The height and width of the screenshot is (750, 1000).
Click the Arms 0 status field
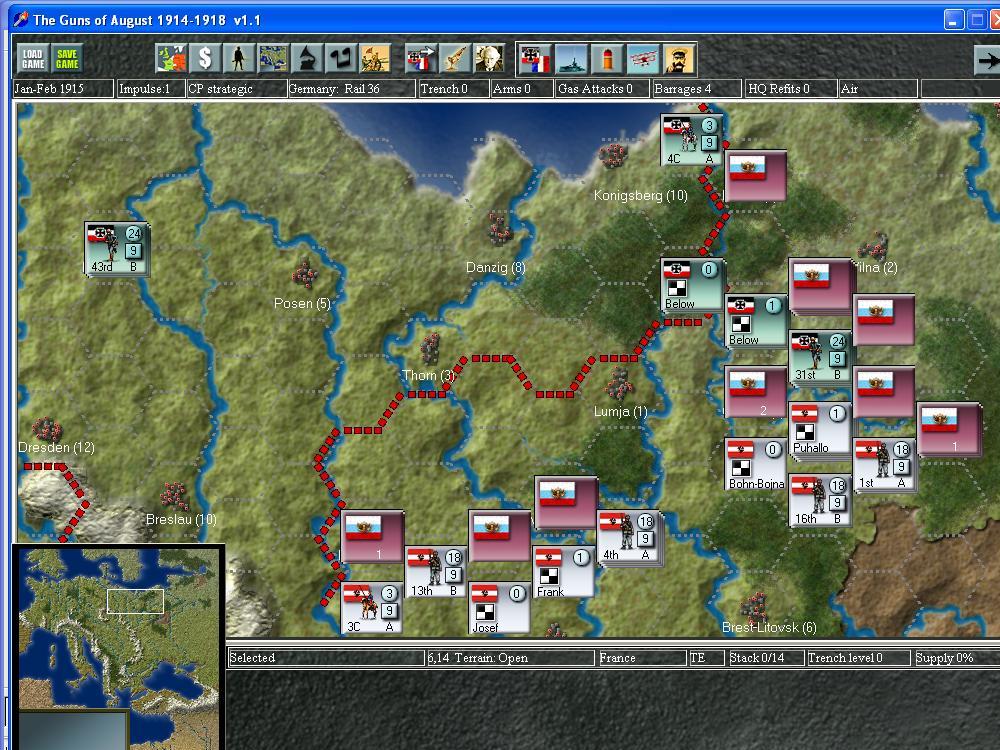click(522, 89)
